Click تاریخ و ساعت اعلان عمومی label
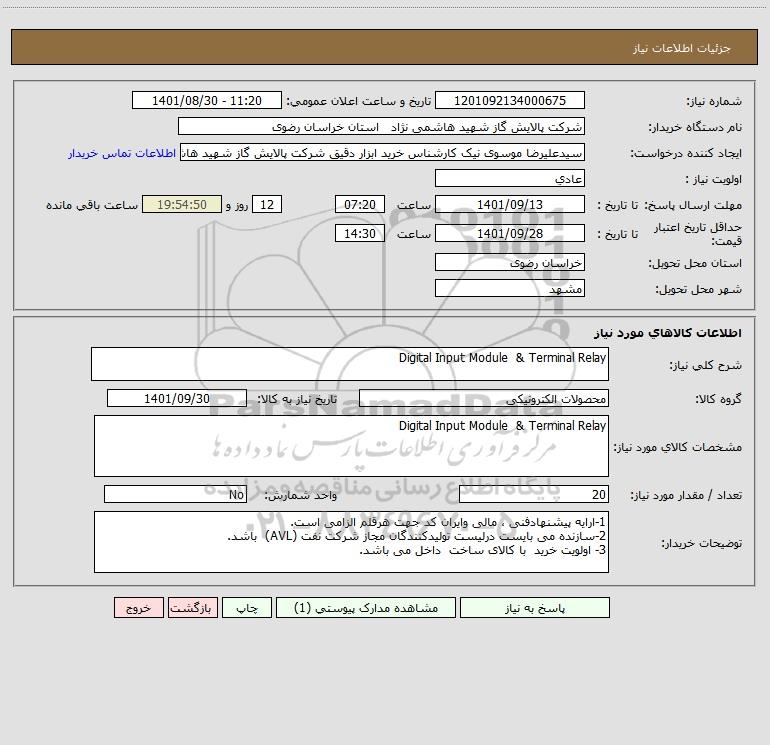 click(x=359, y=101)
